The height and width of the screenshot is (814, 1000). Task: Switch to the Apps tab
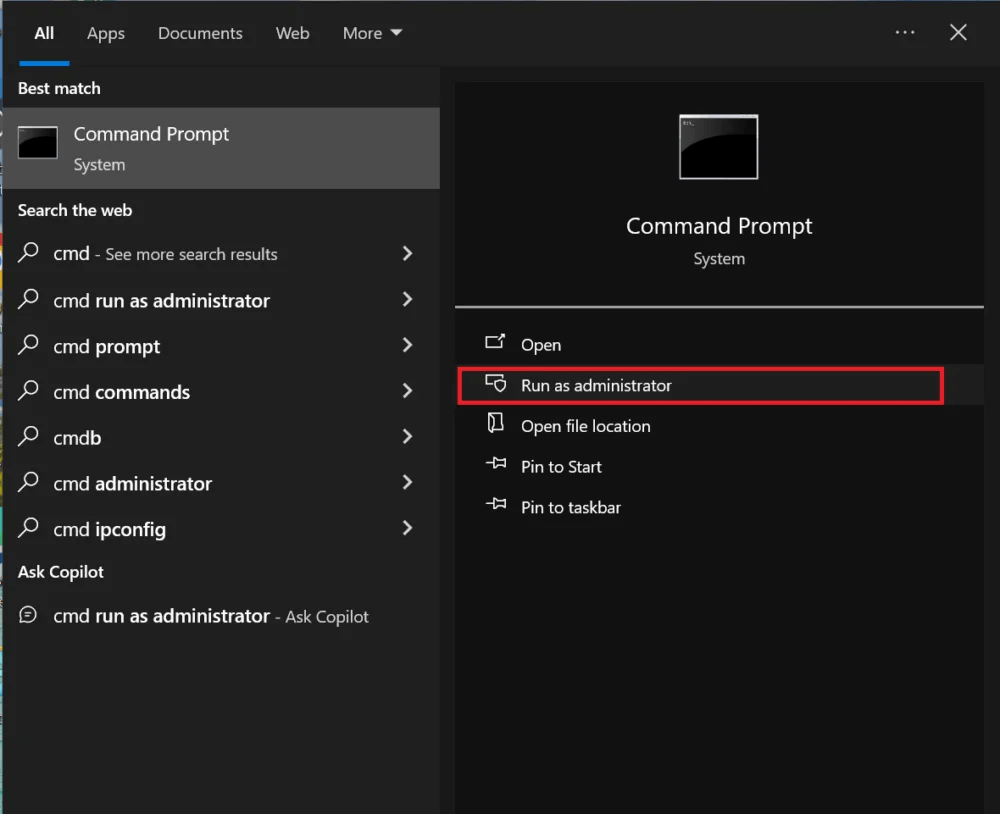click(x=105, y=33)
